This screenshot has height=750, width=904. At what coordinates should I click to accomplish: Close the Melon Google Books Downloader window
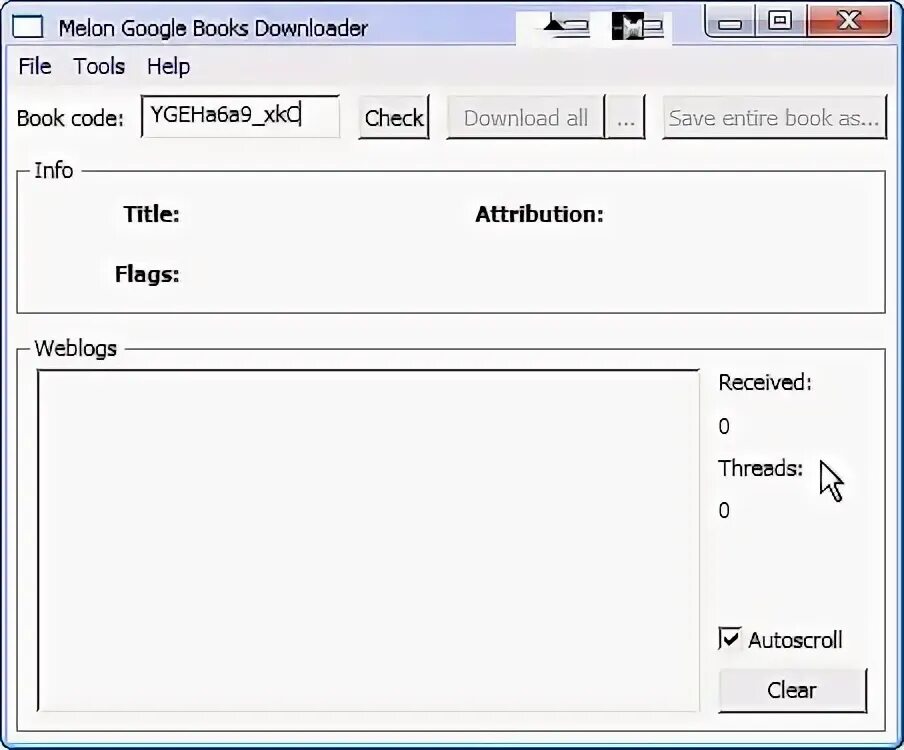pyautogui.click(x=849, y=22)
